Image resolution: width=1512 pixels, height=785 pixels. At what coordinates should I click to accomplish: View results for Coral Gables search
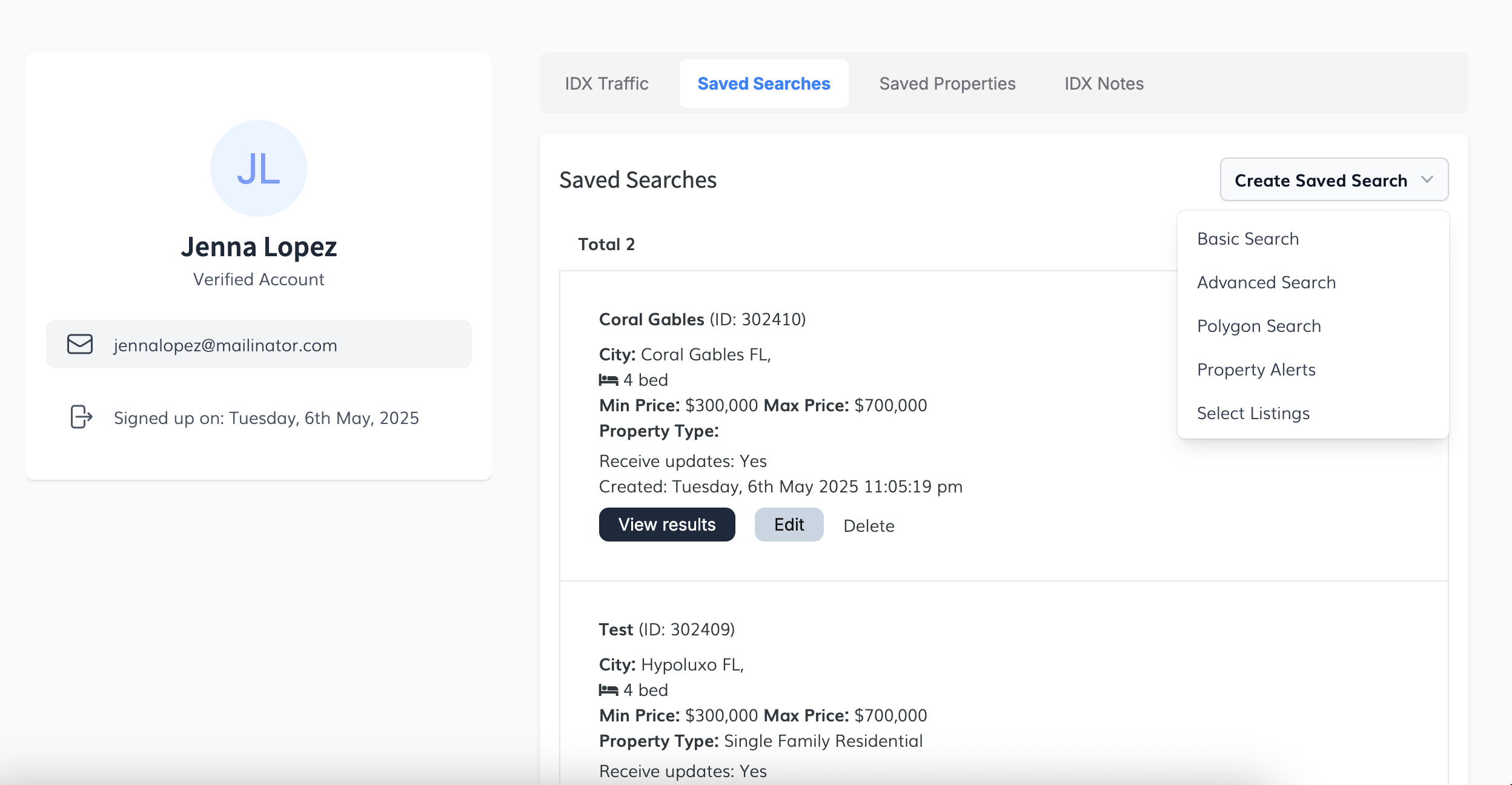tap(667, 525)
